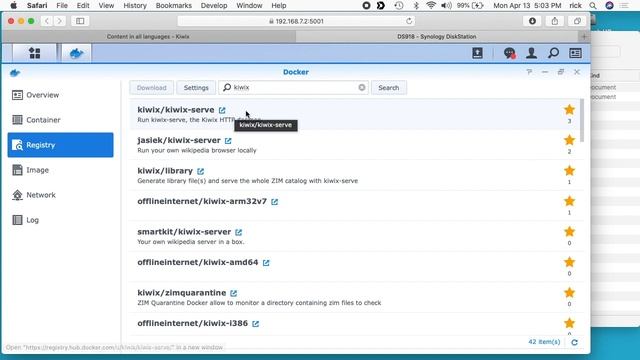
Task: Click the star on kiwix/library row
Action: 569,171
